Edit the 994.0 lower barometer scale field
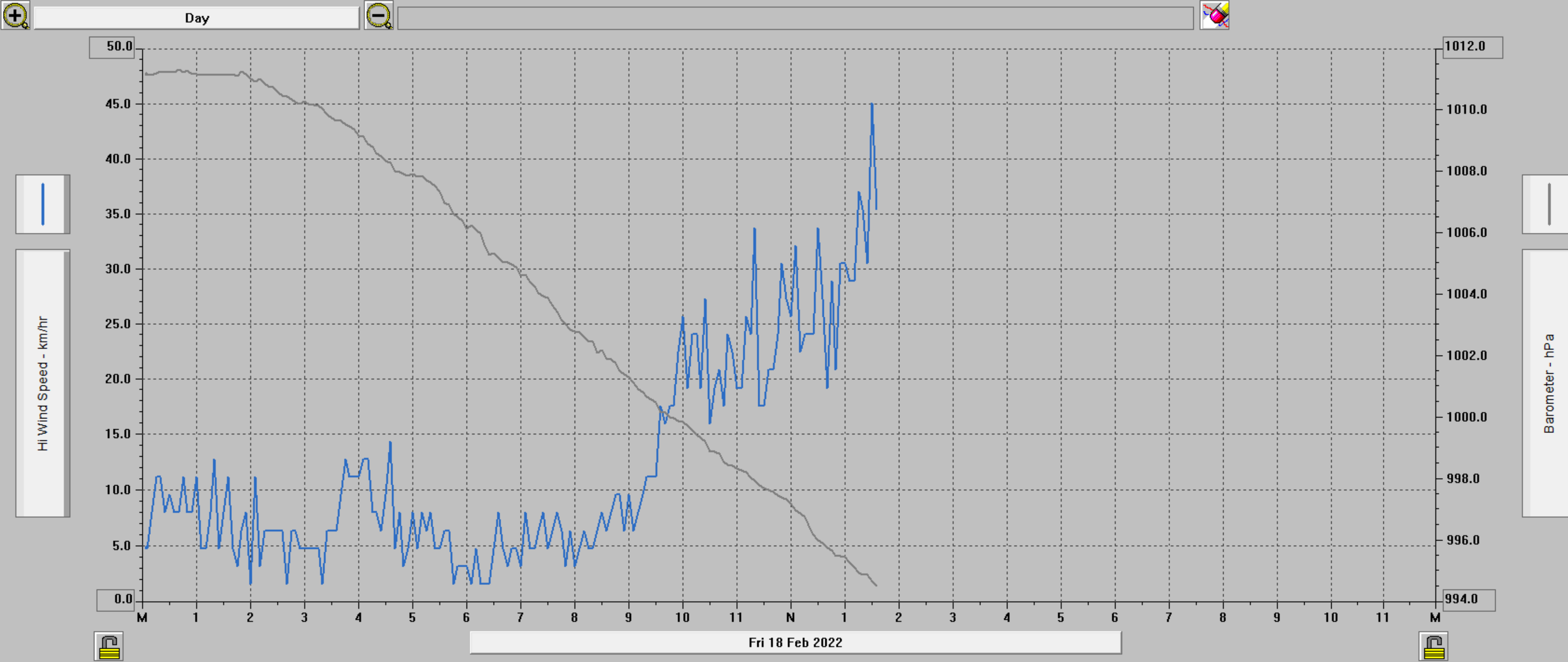The height and width of the screenshot is (662, 1568). coord(1469,600)
